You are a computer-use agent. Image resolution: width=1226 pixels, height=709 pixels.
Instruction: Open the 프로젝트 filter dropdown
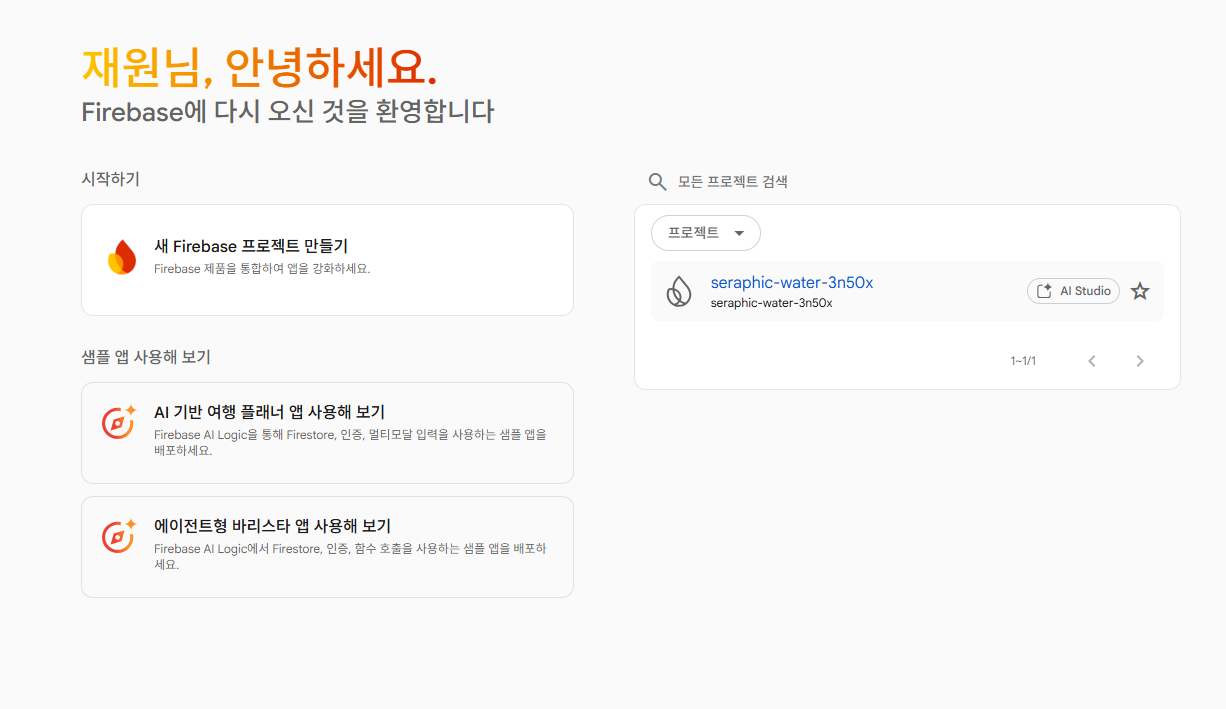pyautogui.click(x=706, y=233)
